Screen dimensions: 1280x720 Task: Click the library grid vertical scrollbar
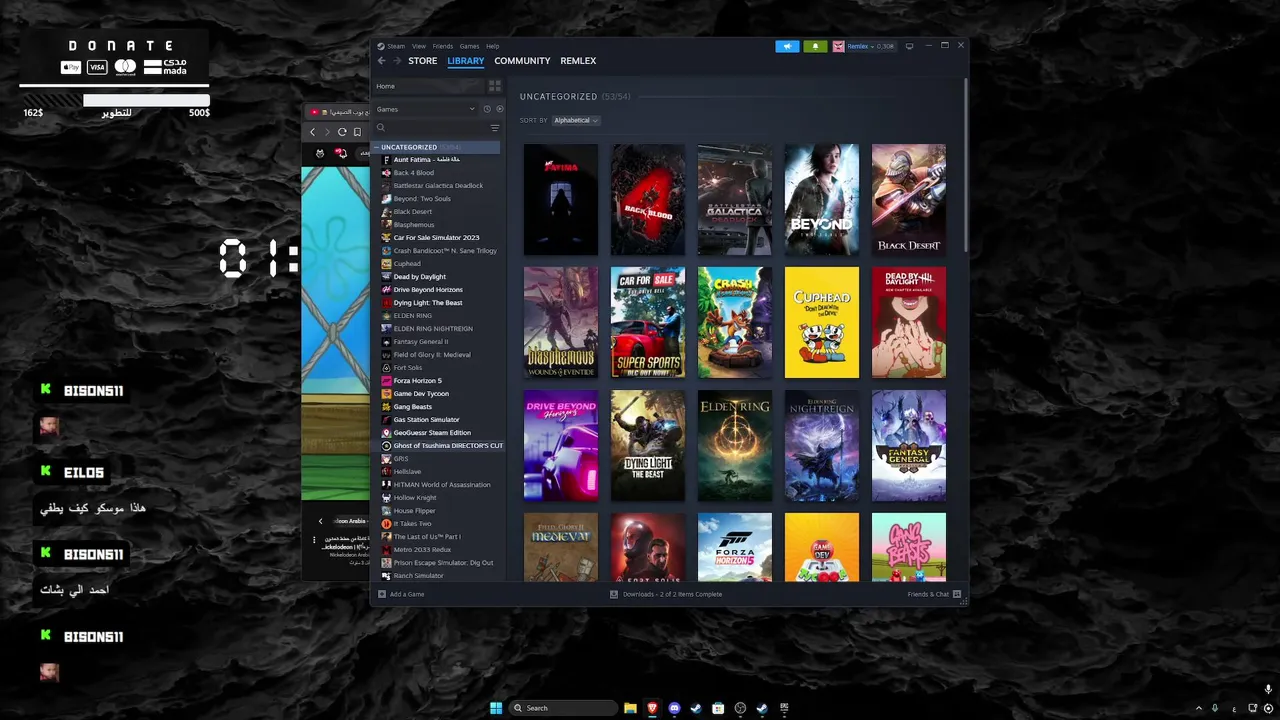965,165
